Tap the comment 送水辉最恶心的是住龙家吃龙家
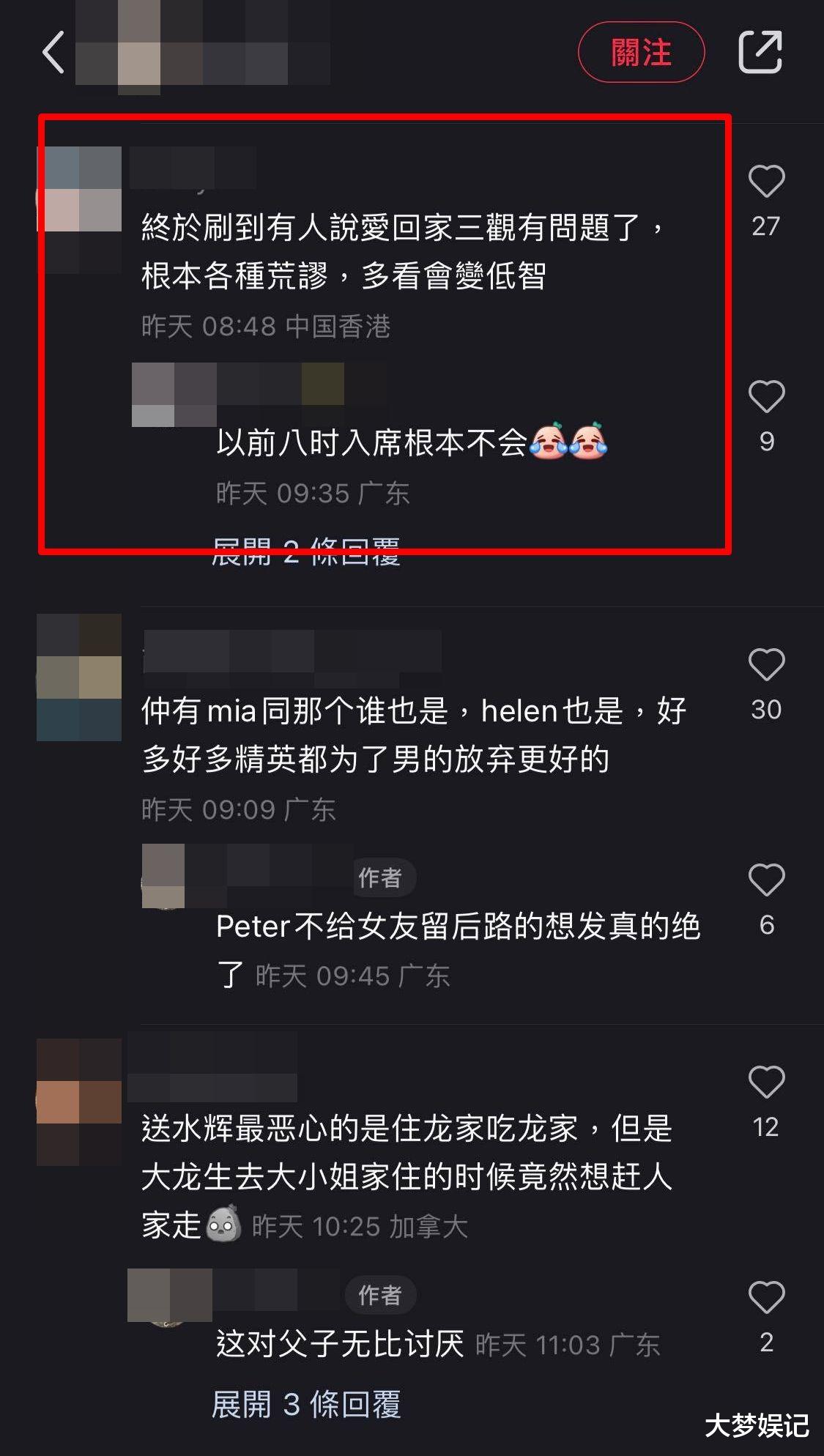The image size is (824, 1456). point(360,1129)
